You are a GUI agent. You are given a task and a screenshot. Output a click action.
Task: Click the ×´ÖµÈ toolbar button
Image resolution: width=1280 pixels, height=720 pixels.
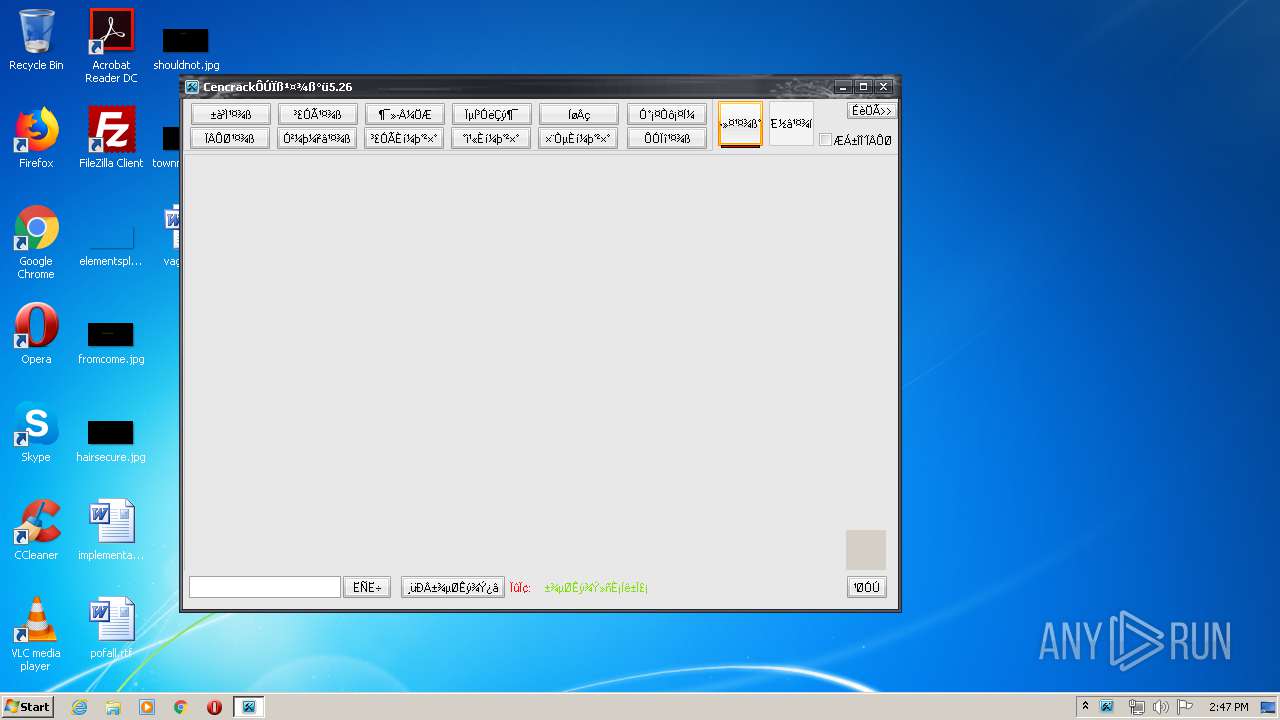tap(578, 138)
